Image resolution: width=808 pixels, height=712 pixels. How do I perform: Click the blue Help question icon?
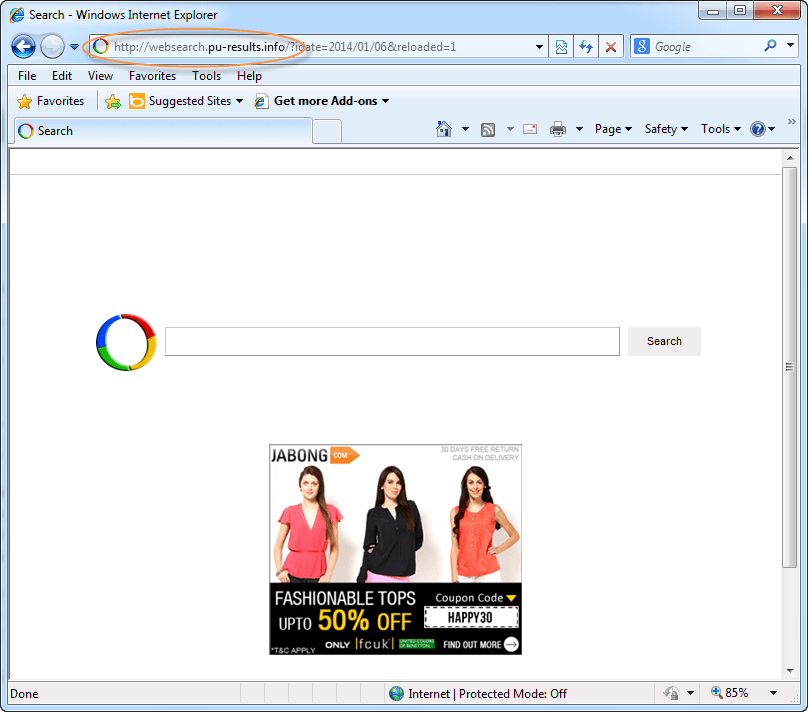[x=758, y=129]
